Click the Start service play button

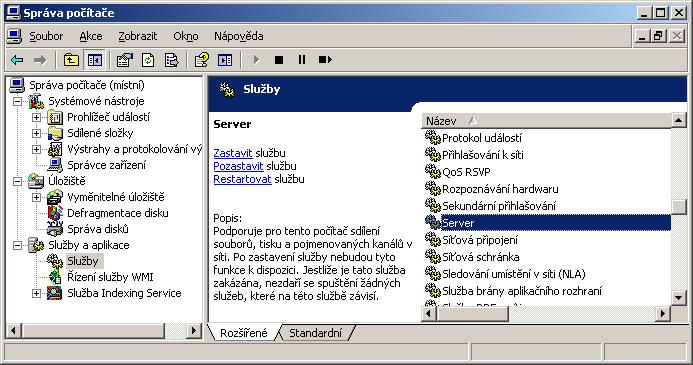(x=256, y=60)
